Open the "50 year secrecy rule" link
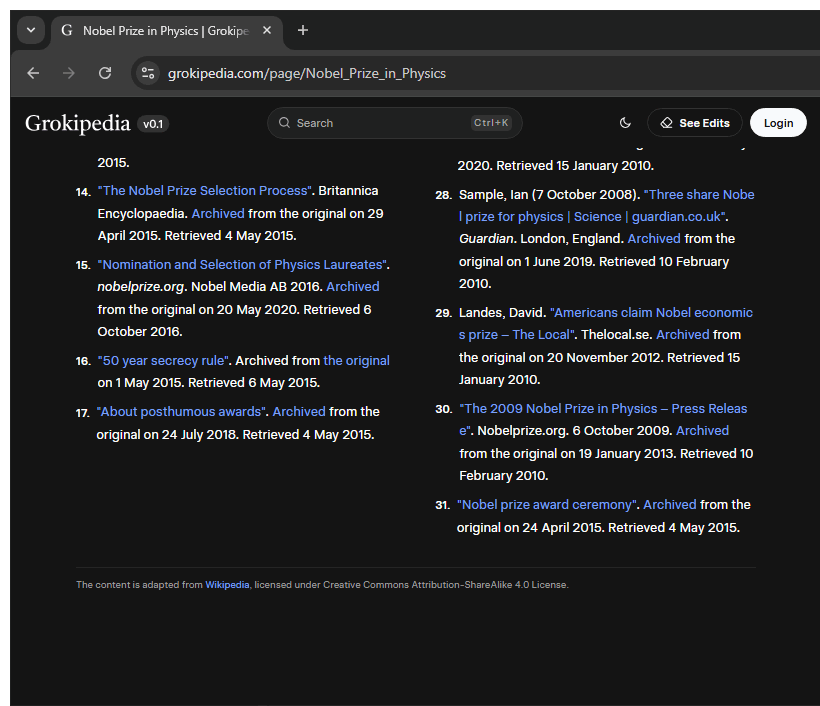Image resolution: width=820 pixels, height=706 pixels. click(163, 361)
